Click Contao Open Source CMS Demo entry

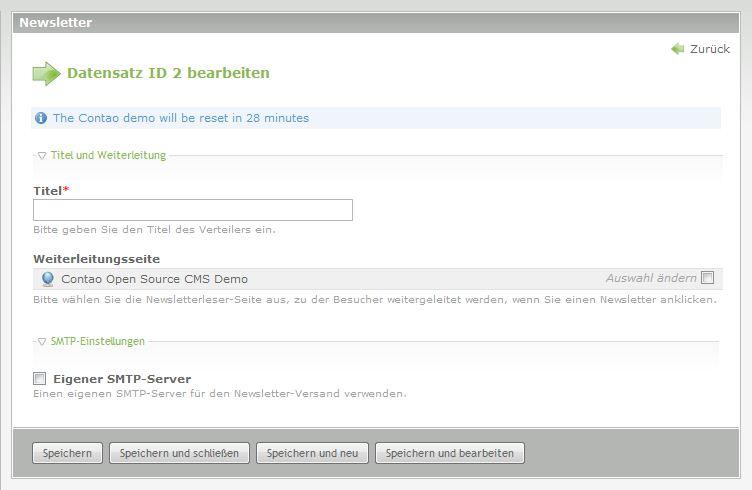coord(154,279)
